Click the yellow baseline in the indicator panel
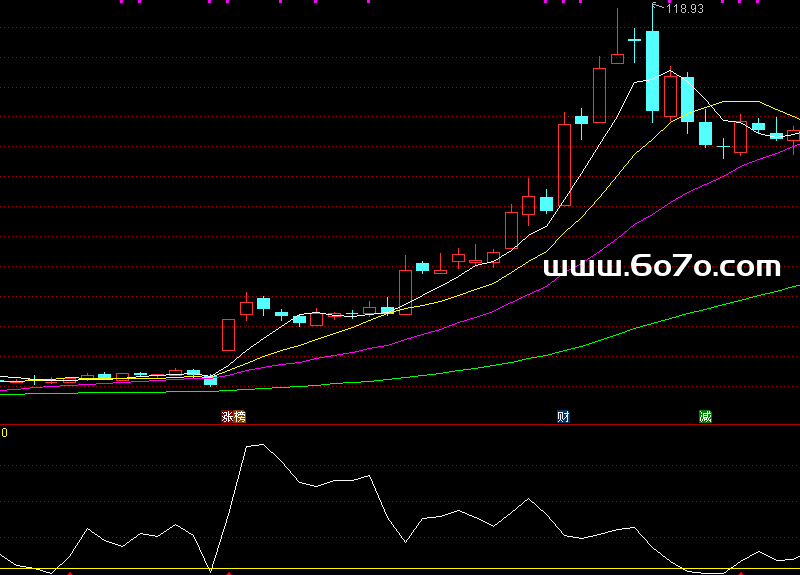The height and width of the screenshot is (575, 800). [x=400, y=569]
